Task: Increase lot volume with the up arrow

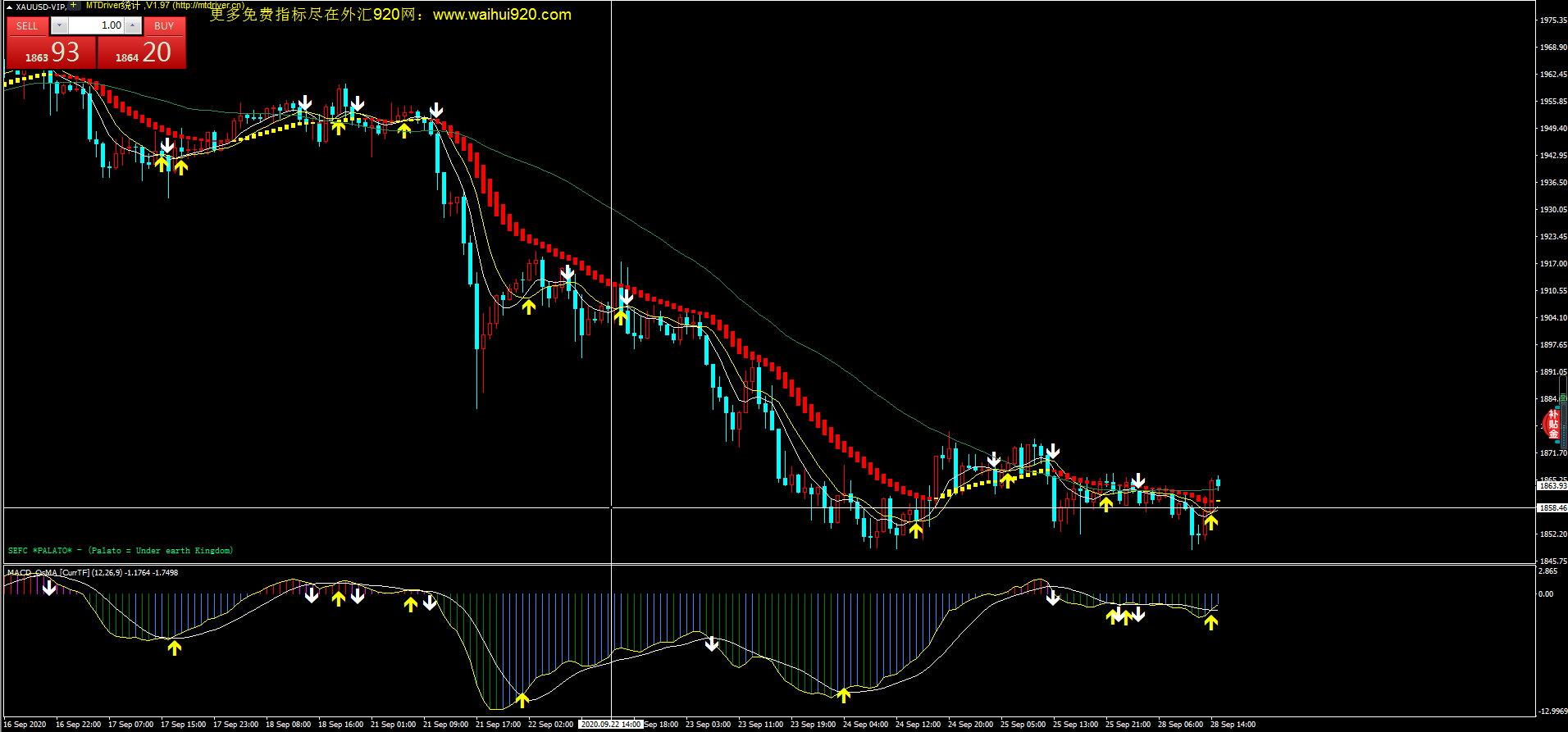Action: [x=132, y=26]
